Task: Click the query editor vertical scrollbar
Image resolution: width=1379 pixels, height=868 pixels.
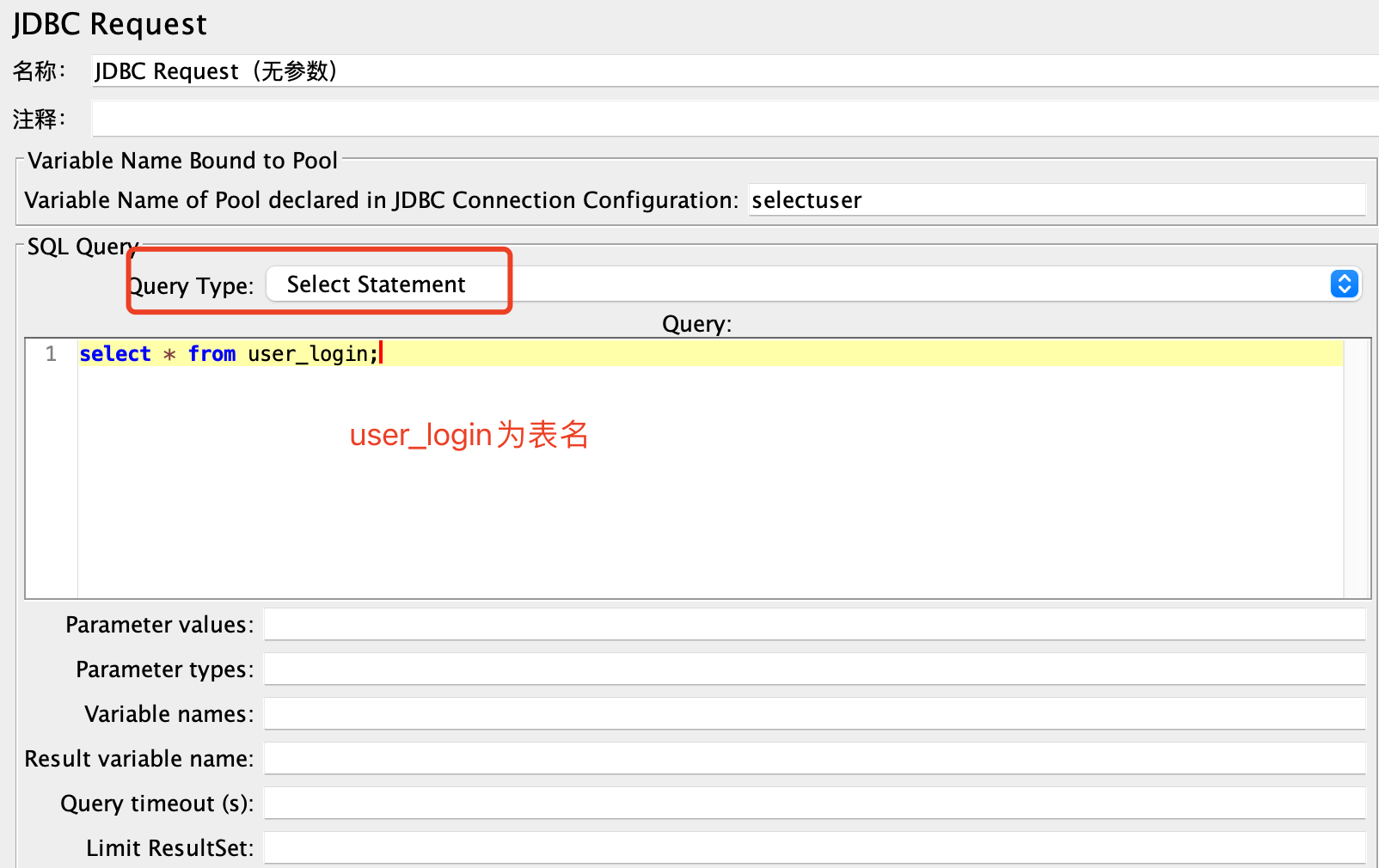Action: point(1356,468)
